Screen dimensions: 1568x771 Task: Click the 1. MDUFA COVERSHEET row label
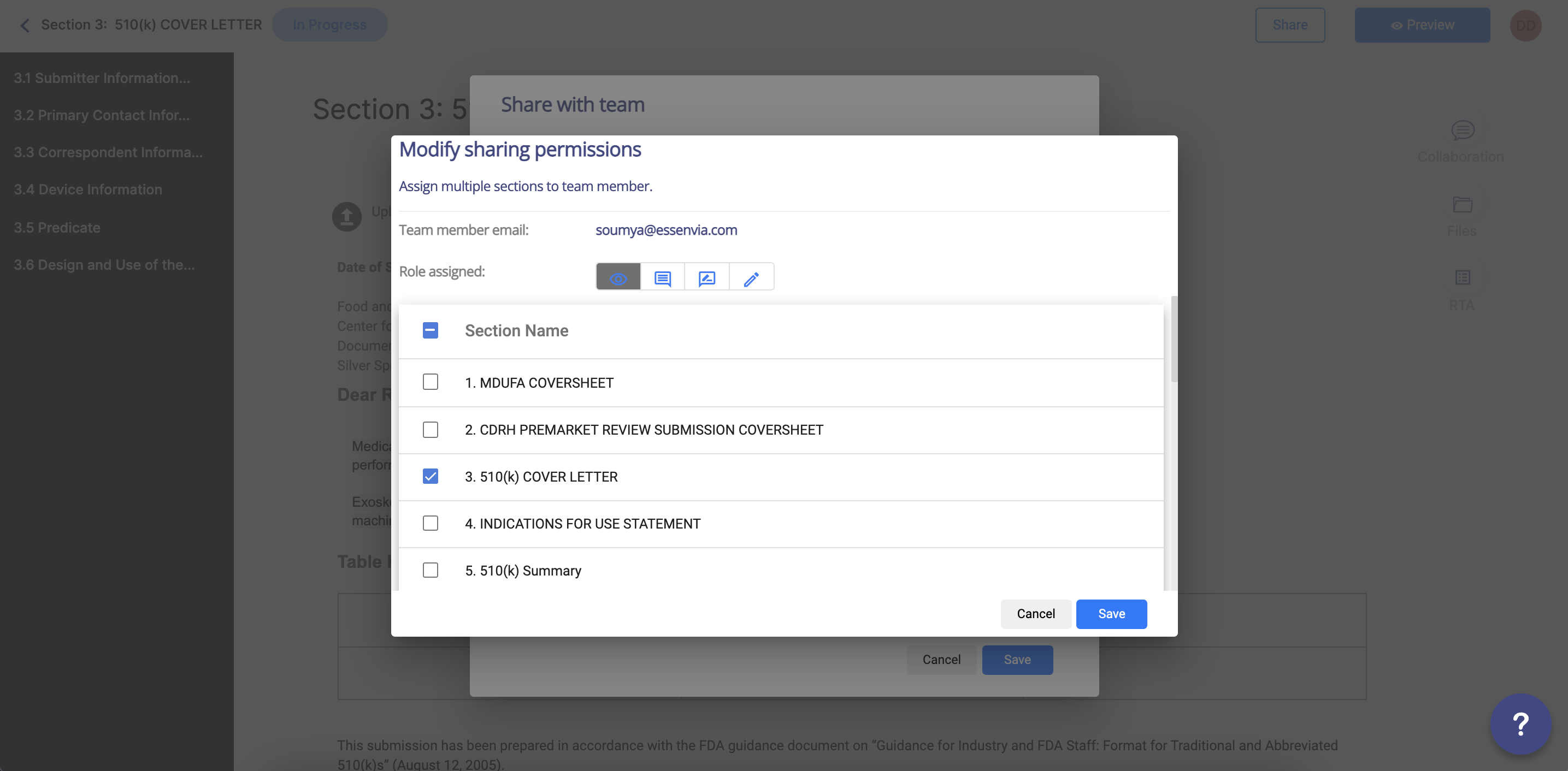click(x=539, y=383)
